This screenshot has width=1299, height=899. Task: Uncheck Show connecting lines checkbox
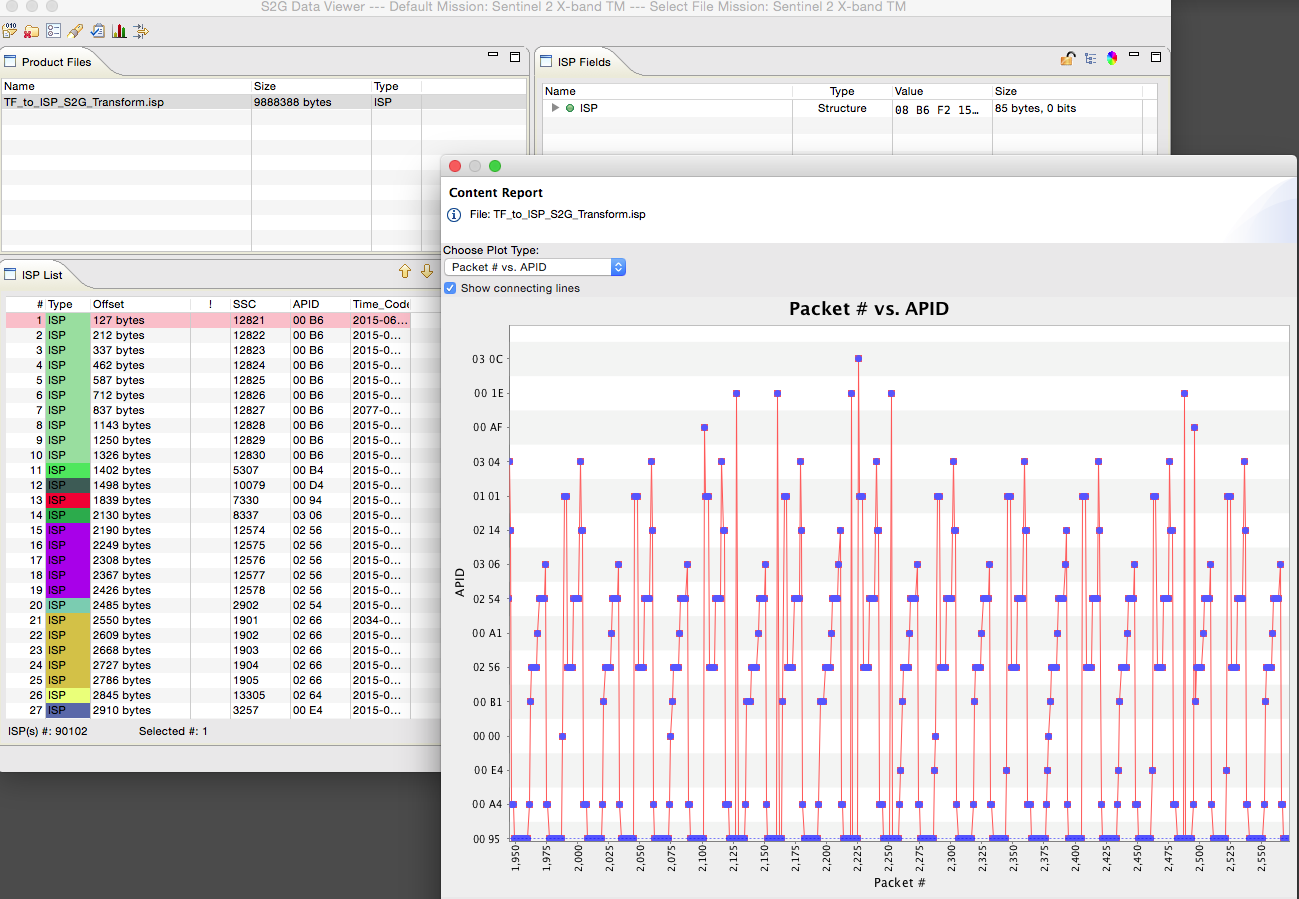[450, 288]
